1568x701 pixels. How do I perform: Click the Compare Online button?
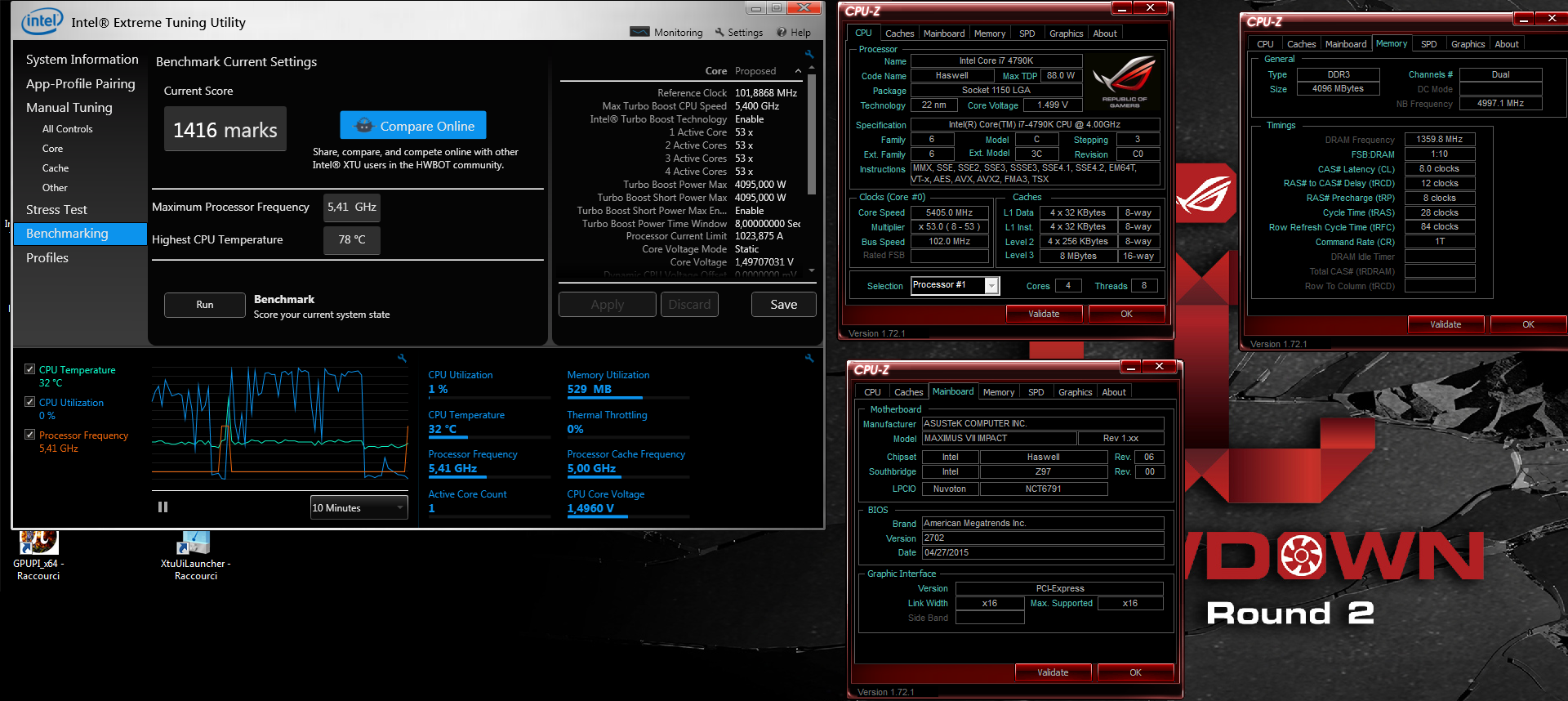[x=413, y=125]
